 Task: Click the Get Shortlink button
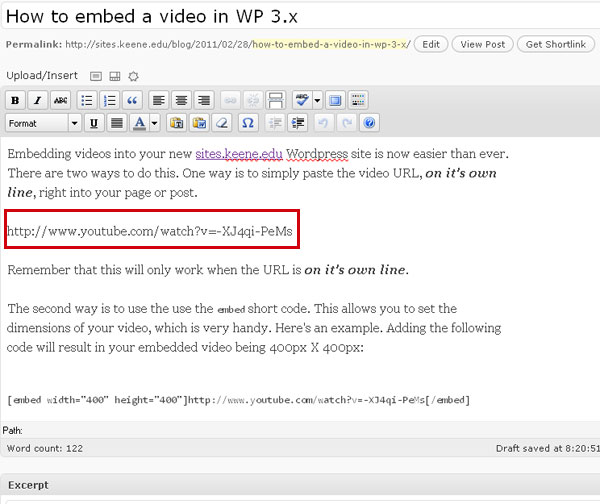tap(556, 44)
